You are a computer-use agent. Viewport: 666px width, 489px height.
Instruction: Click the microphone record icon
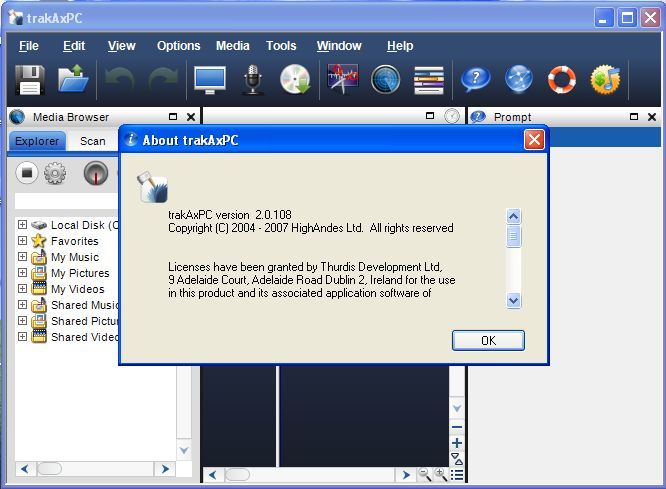coord(253,79)
